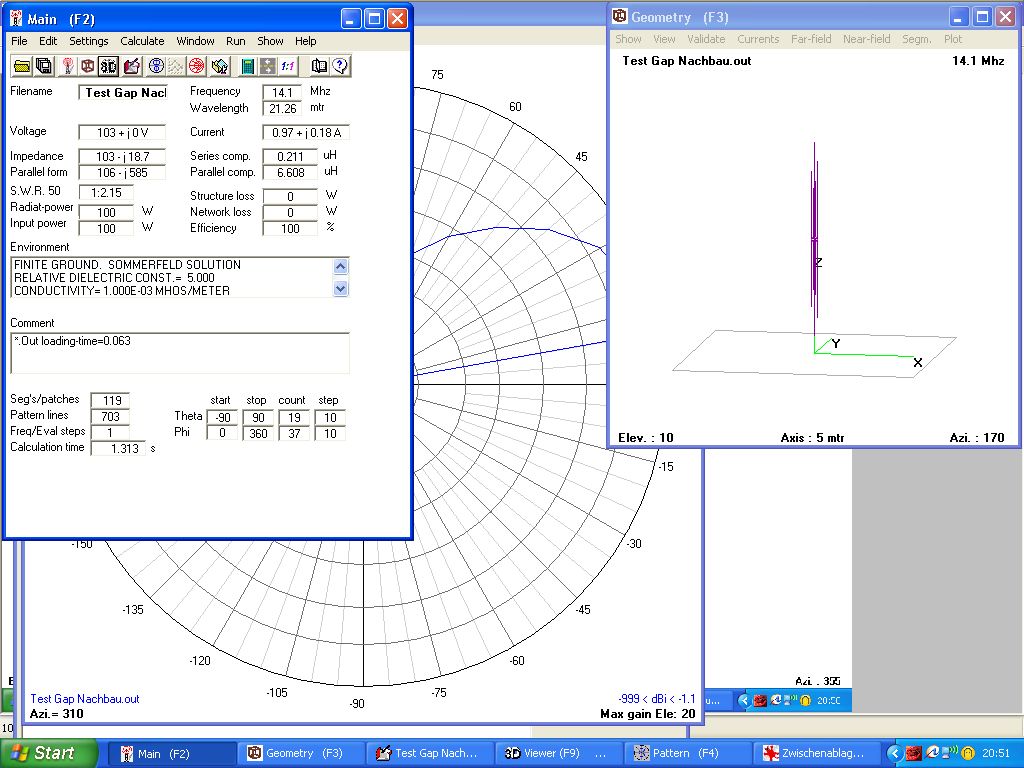Screen dimensions: 1024x768
Task: Click the 3D viewer toolbar icon
Action: coord(109,66)
